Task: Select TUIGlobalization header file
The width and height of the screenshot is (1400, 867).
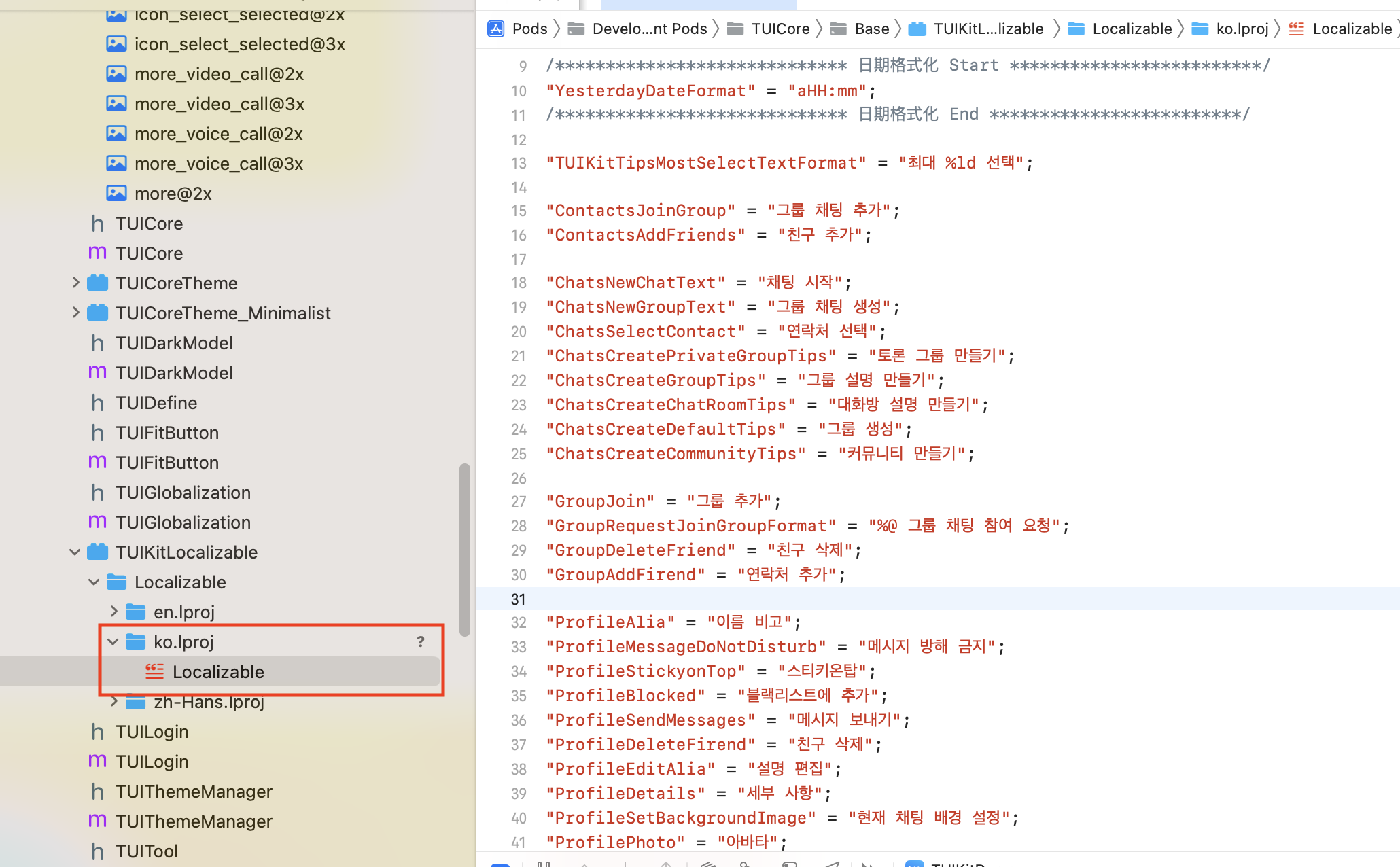Action: [183, 493]
